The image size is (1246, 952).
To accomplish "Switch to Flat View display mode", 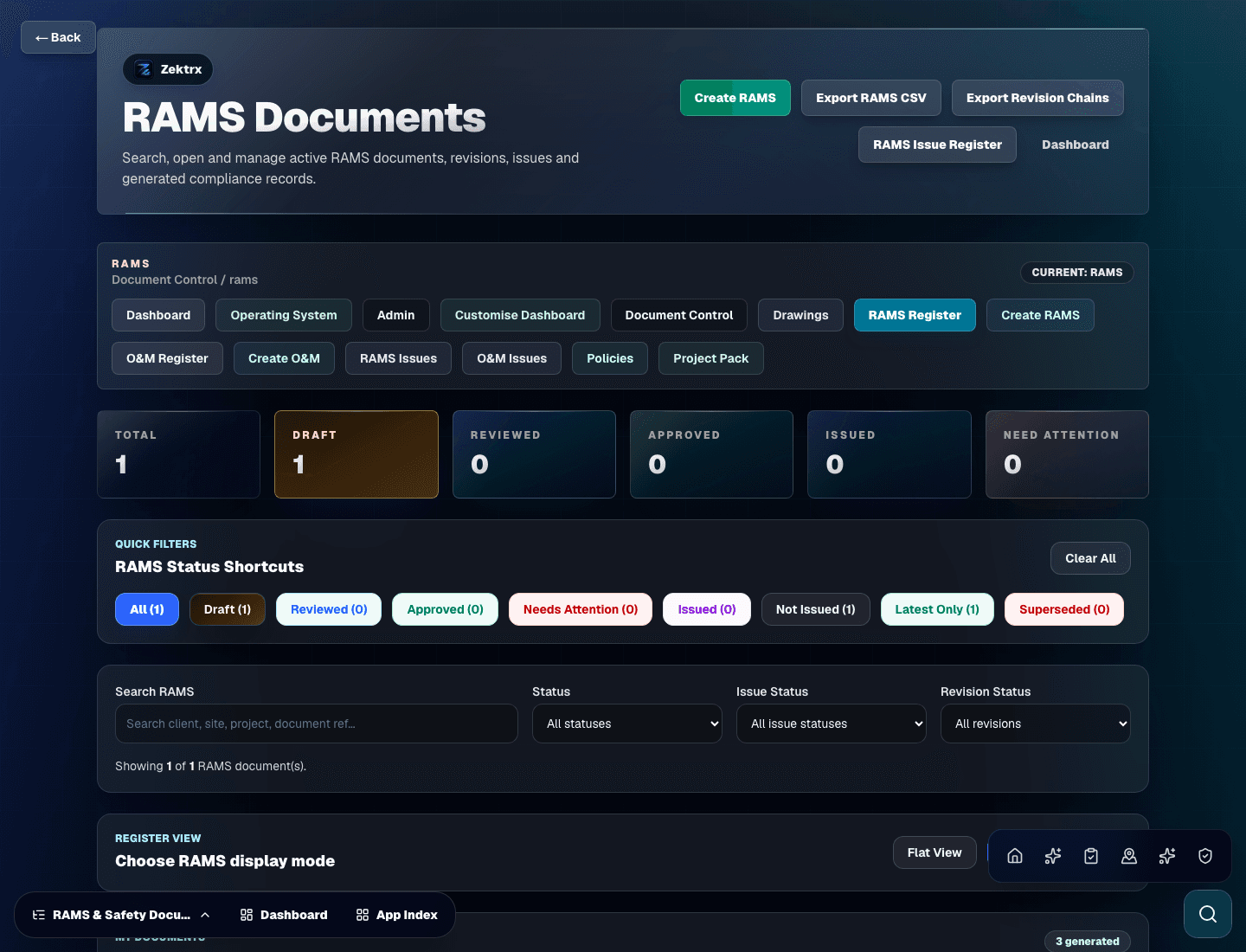I will click(x=934, y=852).
